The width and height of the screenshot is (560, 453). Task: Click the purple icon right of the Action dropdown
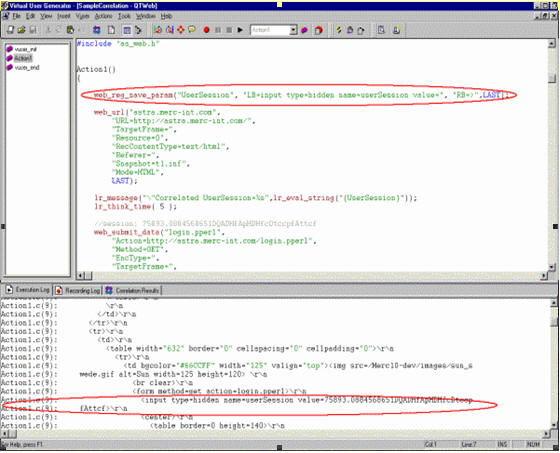pos(304,30)
